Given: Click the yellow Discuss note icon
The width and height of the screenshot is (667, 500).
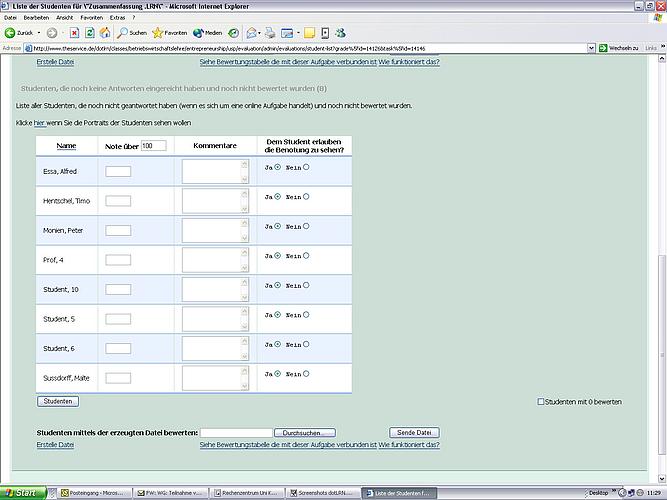Looking at the screenshot, I should pyautogui.click(x=309, y=33).
